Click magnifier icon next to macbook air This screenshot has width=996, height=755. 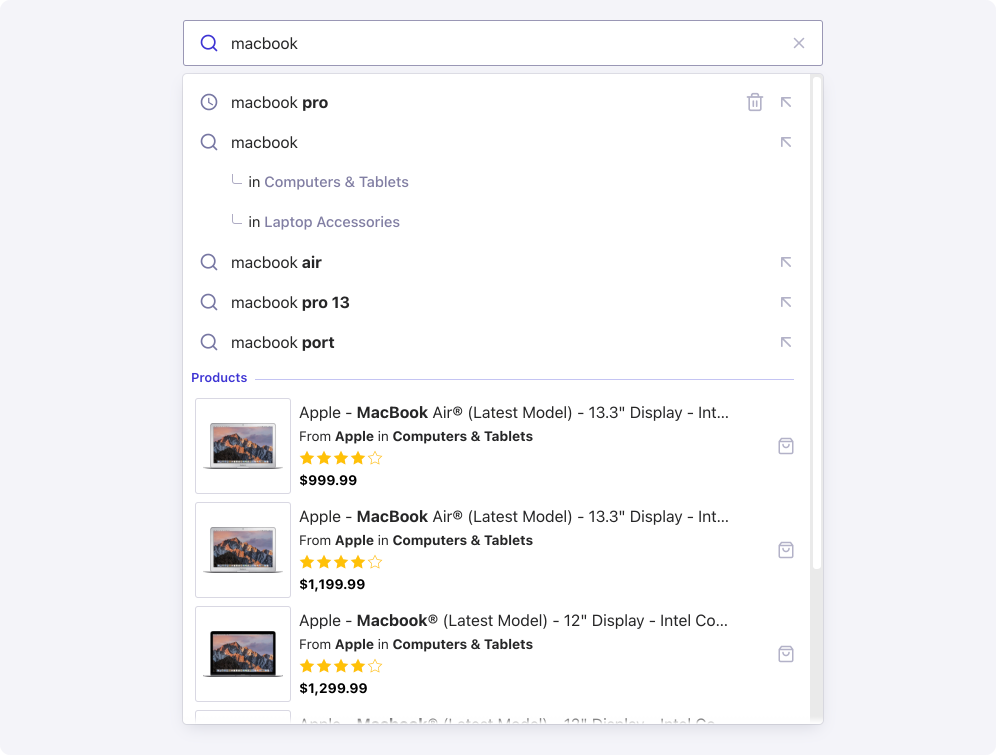tap(209, 262)
